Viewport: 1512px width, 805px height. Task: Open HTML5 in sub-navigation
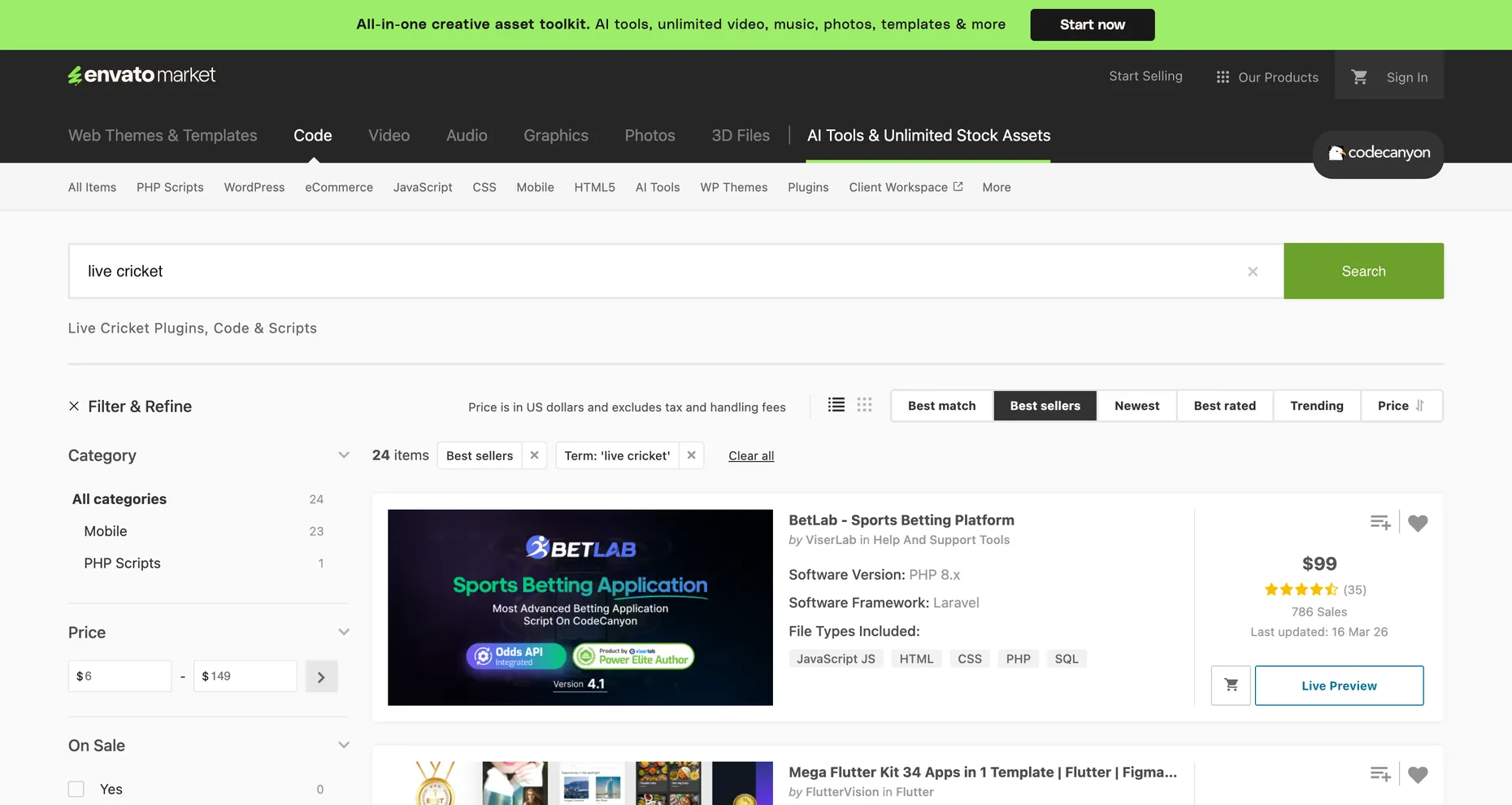(594, 187)
